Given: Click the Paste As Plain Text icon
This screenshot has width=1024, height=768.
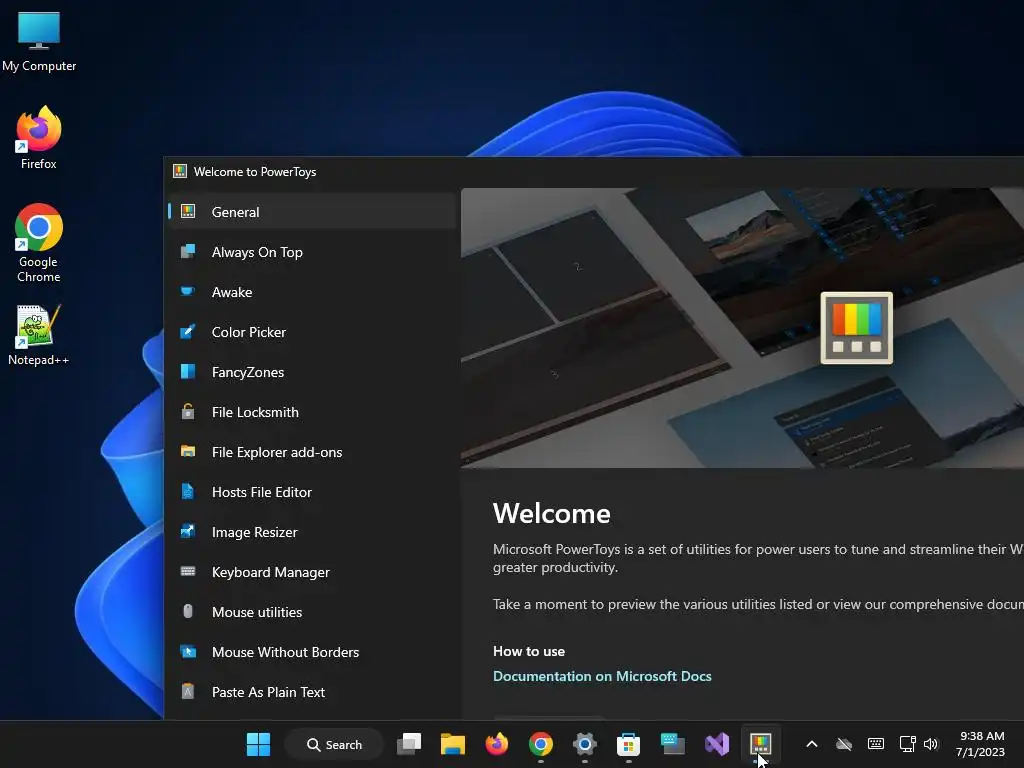Looking at the screenshot, I should point(188,691).
